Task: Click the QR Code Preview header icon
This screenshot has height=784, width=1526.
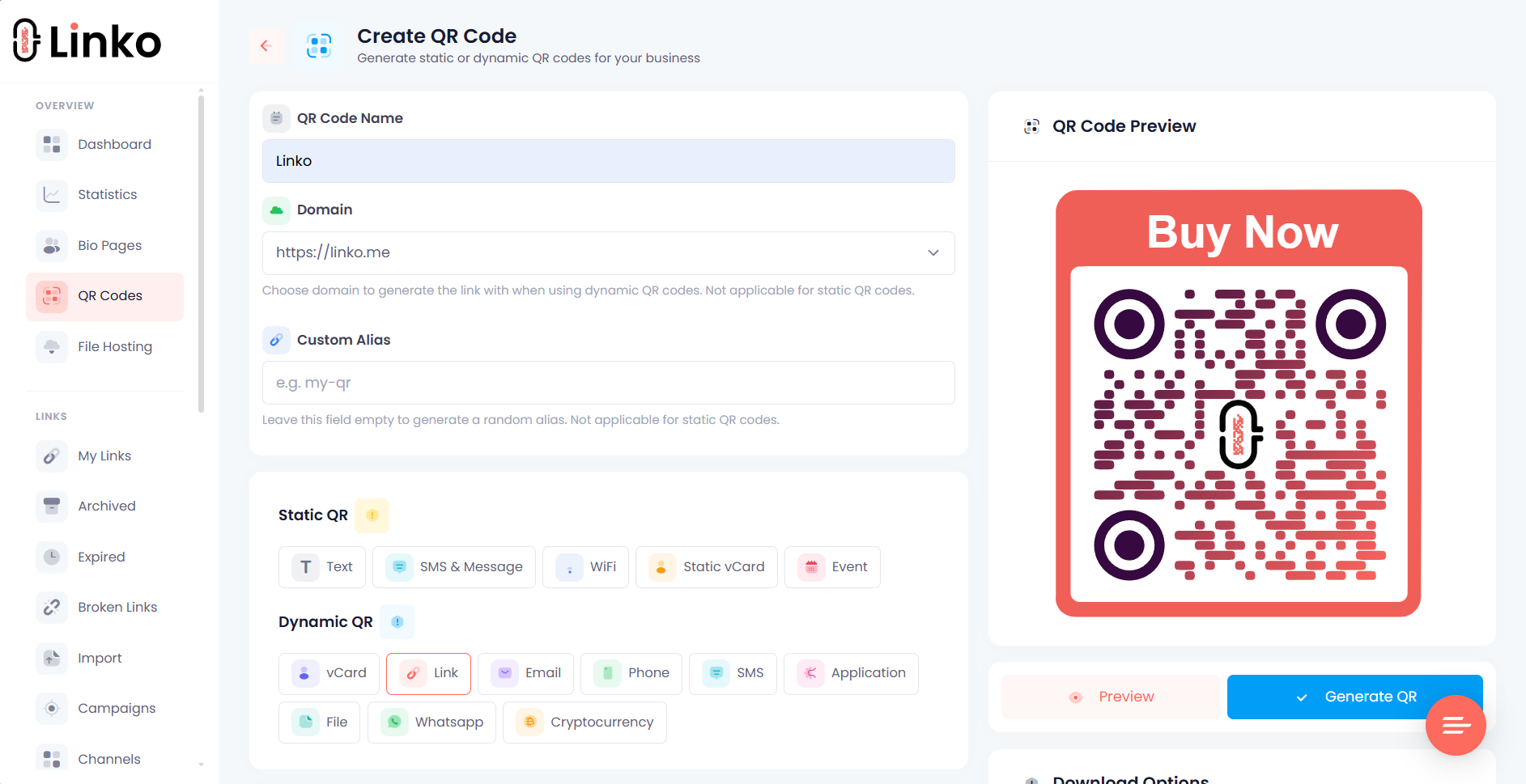Action: 1031,126
